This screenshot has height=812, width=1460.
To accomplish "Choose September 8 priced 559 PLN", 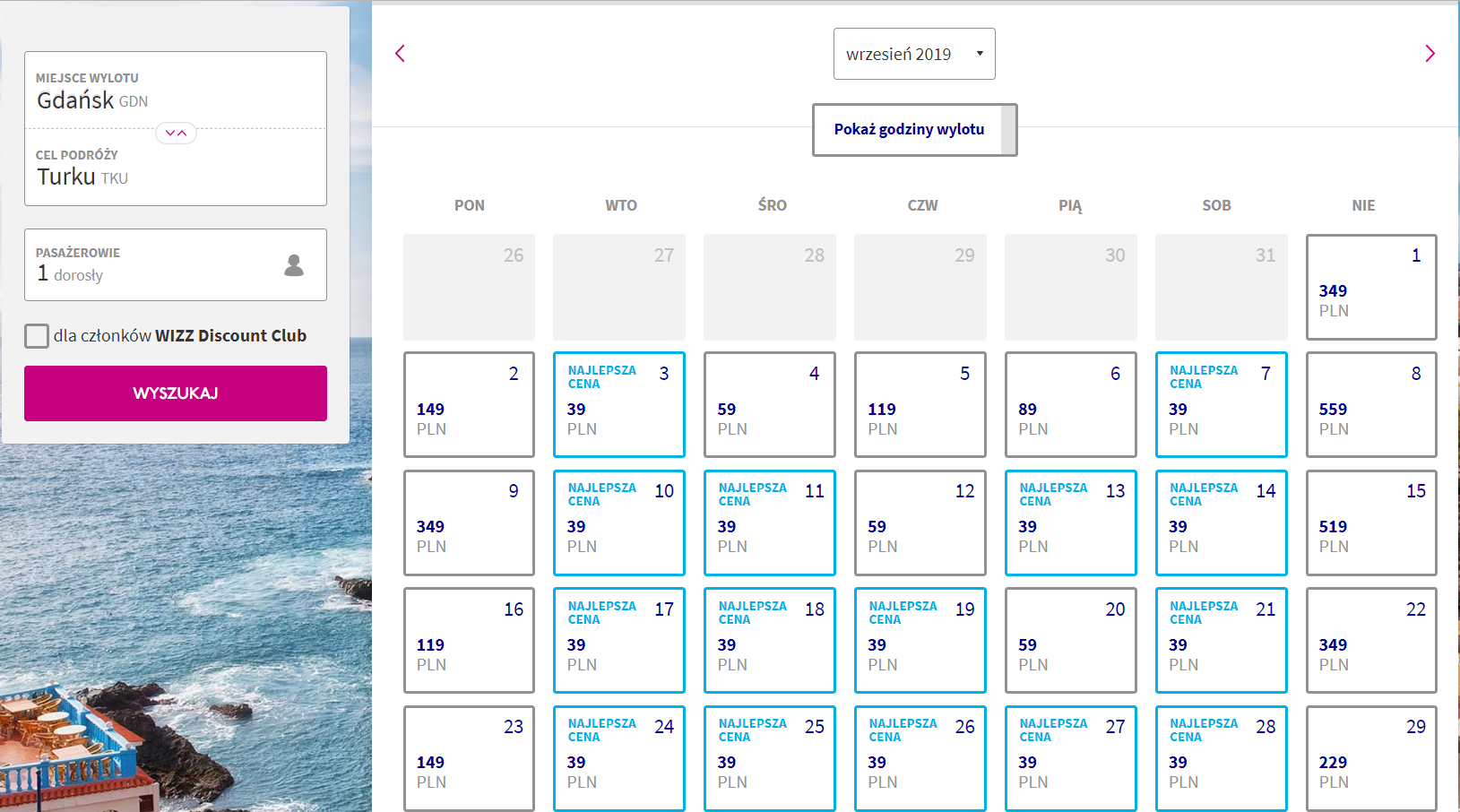I will pyautogui.click(x=1371, y=404).
